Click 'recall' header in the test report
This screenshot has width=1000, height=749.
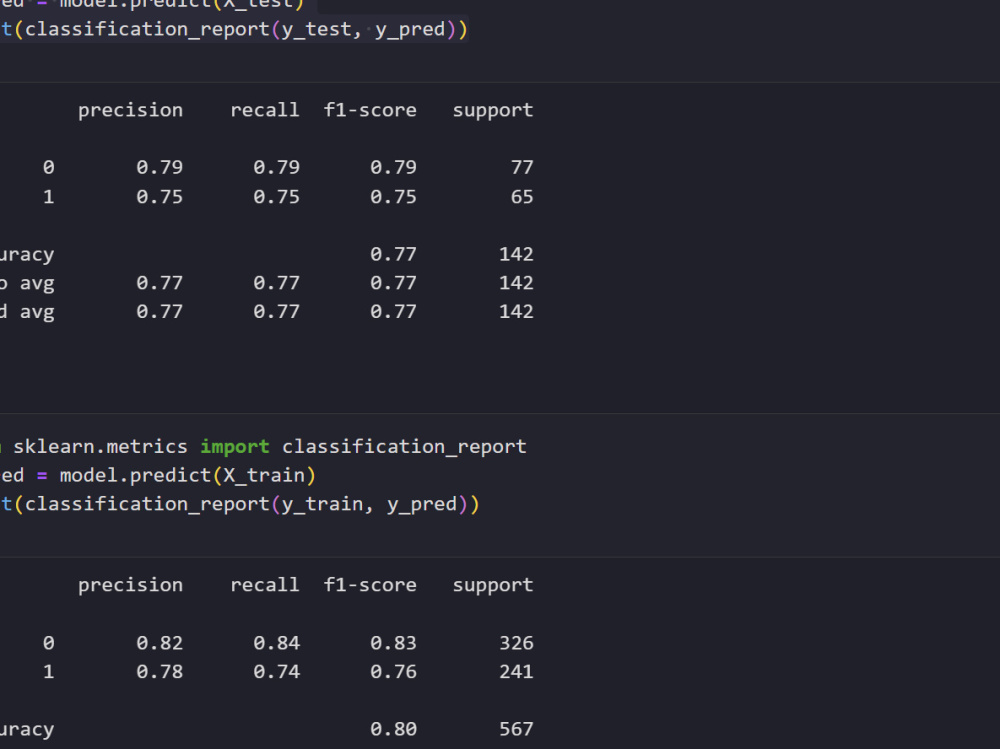coord(265,110)
